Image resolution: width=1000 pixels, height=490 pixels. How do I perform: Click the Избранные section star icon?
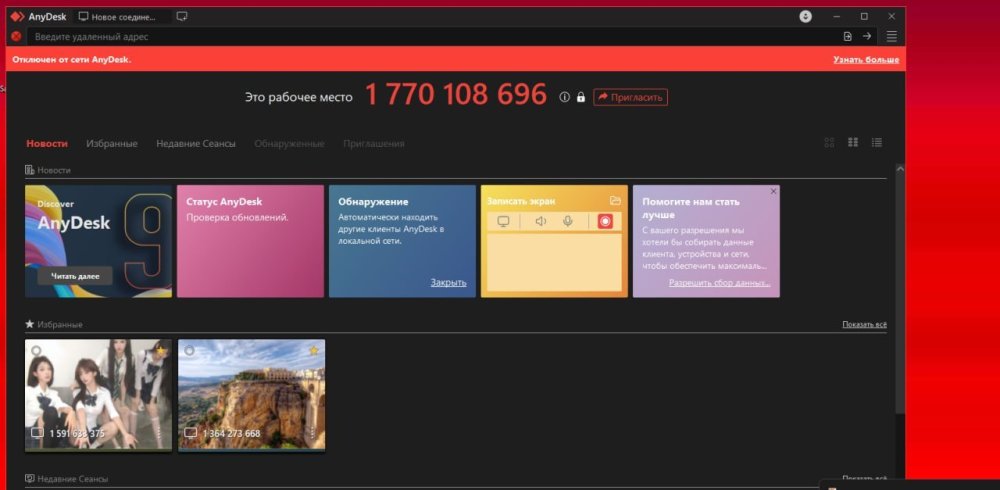pos(29,324)
